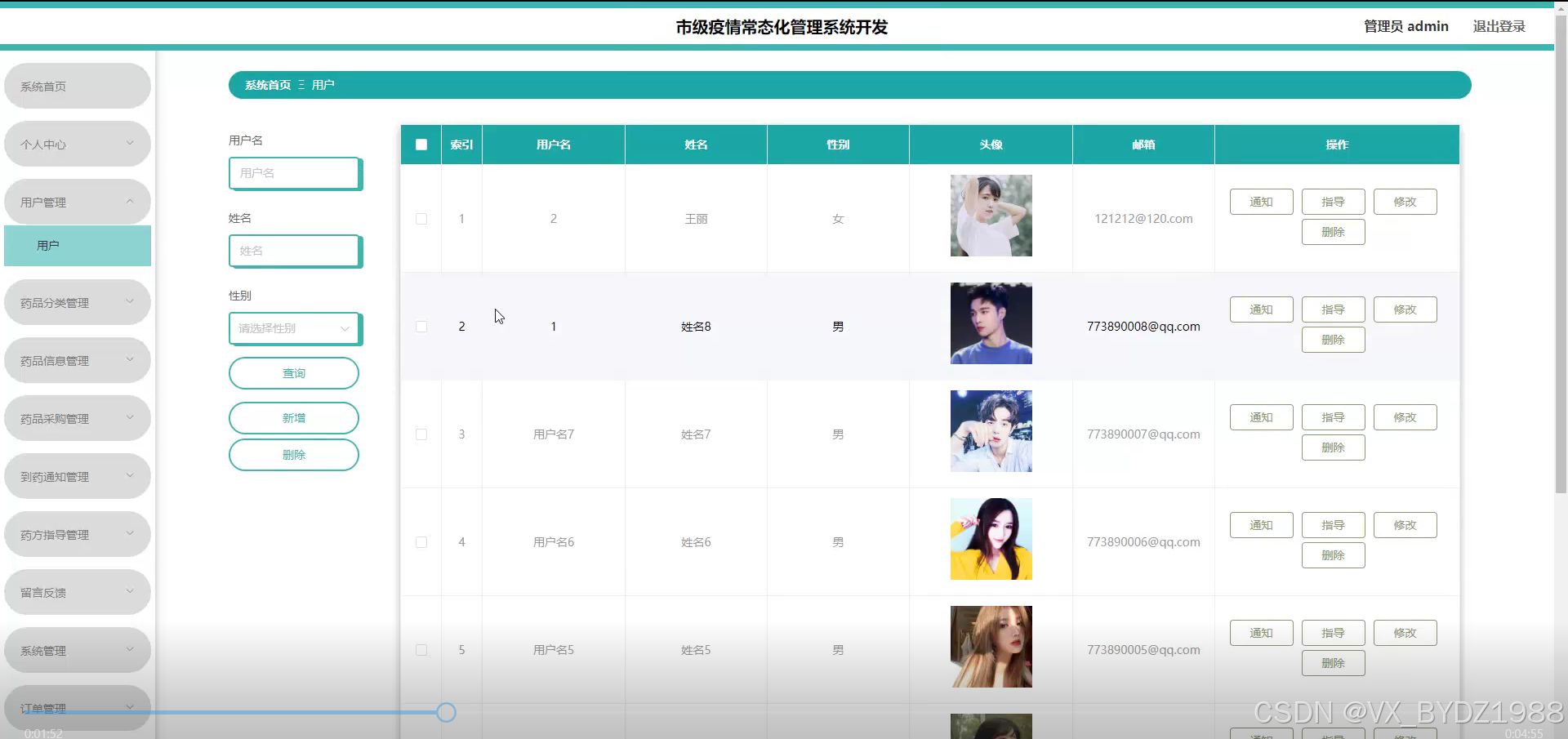Click the 头像 column header
Image resolution: width=1568 pixels, height=739 pixels.
click(x=991, y=145)
